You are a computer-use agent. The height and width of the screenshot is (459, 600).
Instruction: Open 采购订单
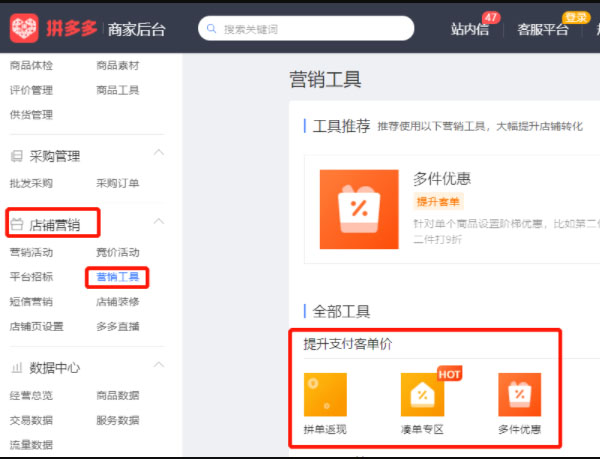pos(118,183)
